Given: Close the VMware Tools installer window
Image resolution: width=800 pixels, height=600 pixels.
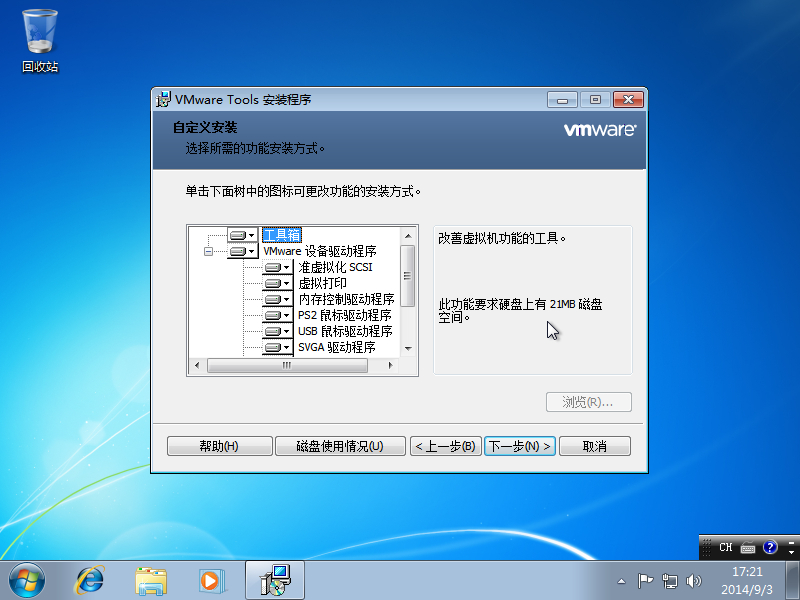Looking at the screenshot, I should (x=629, y=99).
